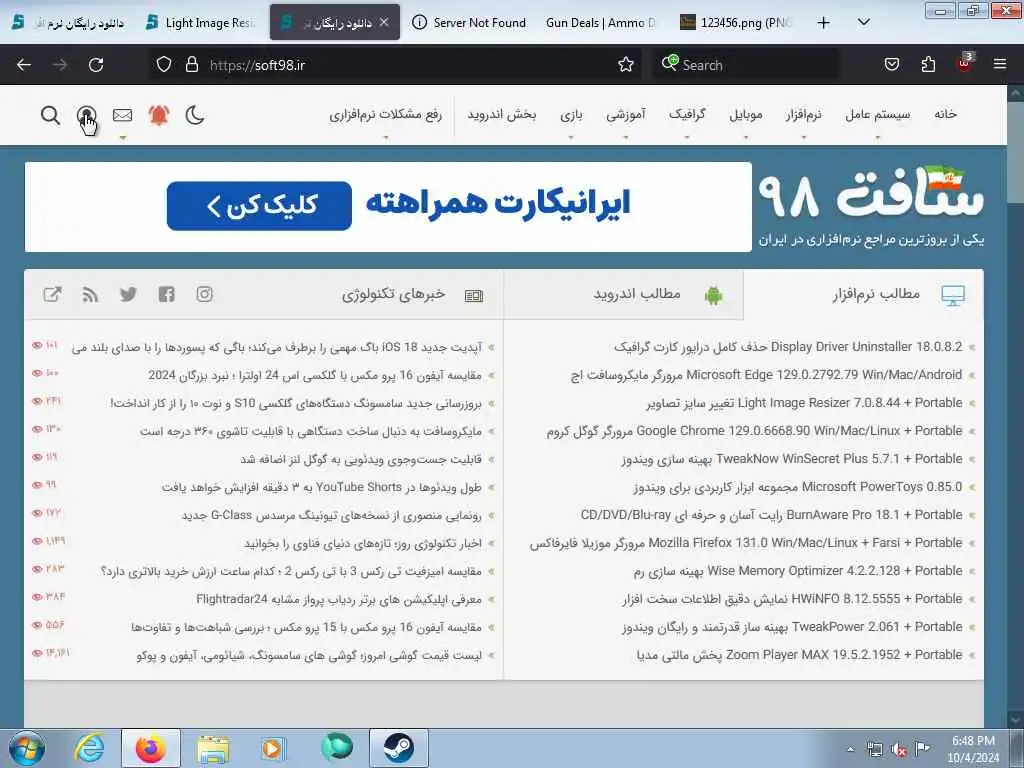Reload the page in Firefox

96,65
